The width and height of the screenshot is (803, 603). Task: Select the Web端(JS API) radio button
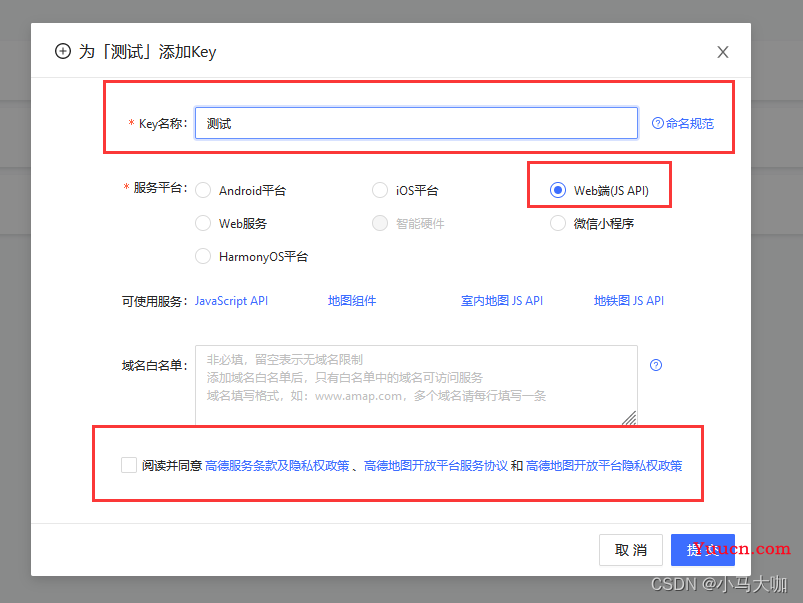click(x=558, y=191)
